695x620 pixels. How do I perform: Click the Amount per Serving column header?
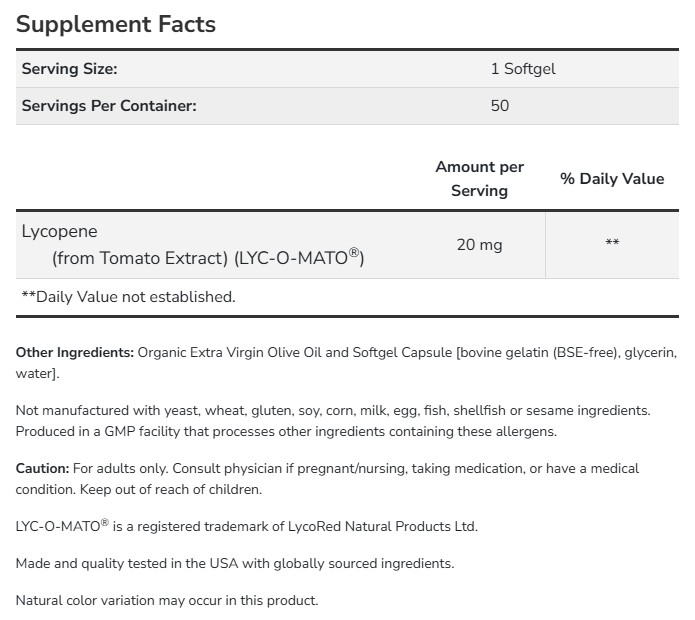pos(479,178)
